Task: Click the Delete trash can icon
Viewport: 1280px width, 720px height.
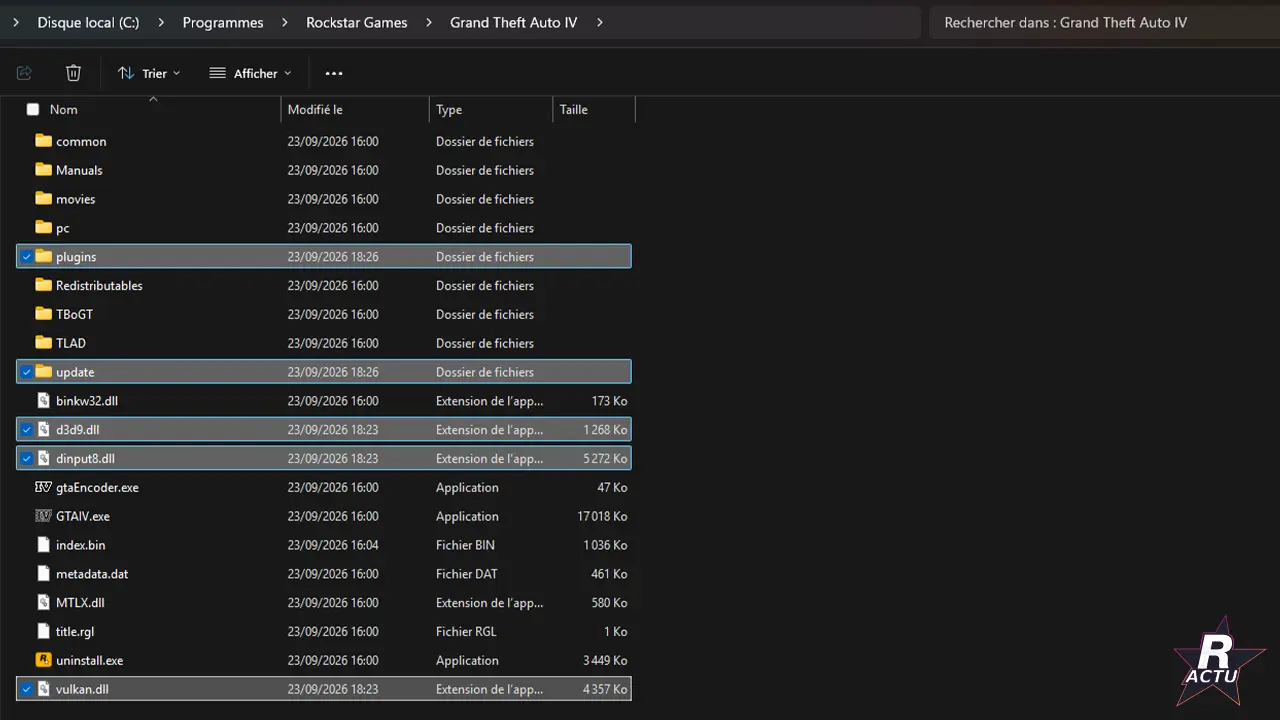Action: pos(73,73)
